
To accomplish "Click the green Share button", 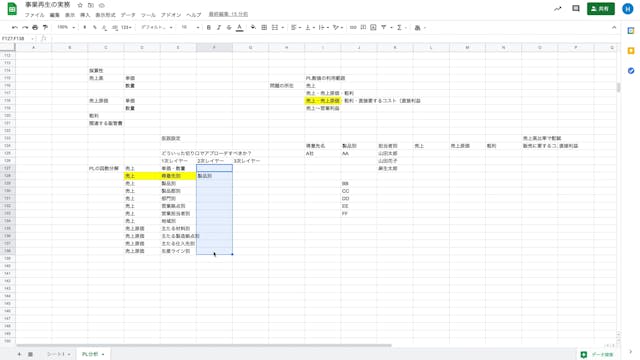I will point(601,9).
